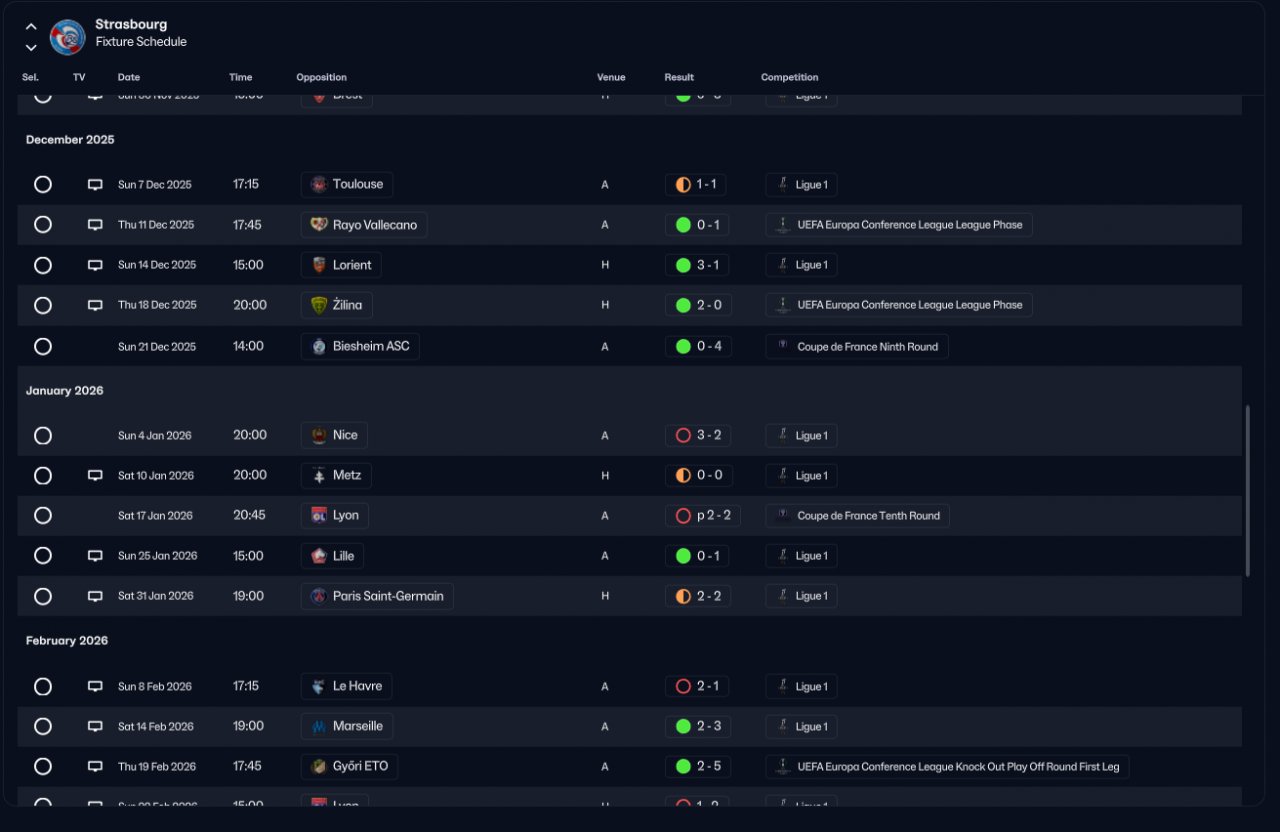Click the Rayo Vallecano club badge
1280x832 pixels.
pyautogui.click(x=319, y=225)
